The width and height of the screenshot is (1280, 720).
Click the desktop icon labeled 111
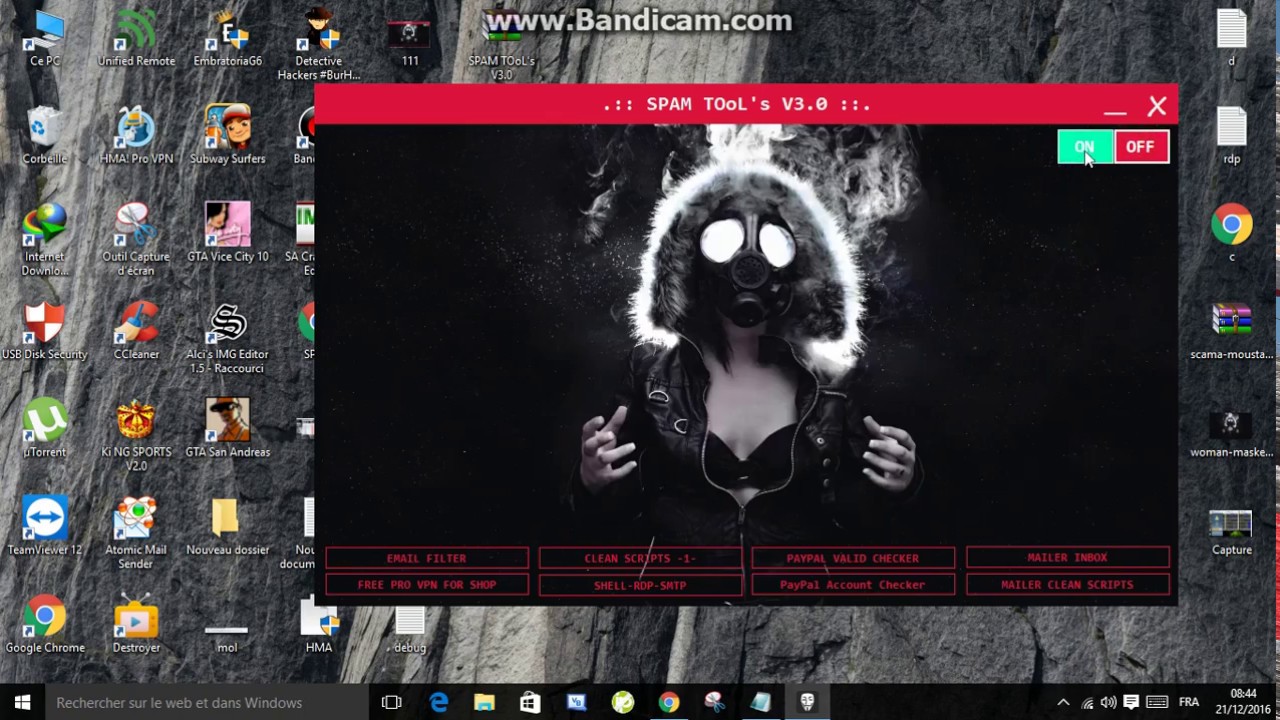click(410, 40)
